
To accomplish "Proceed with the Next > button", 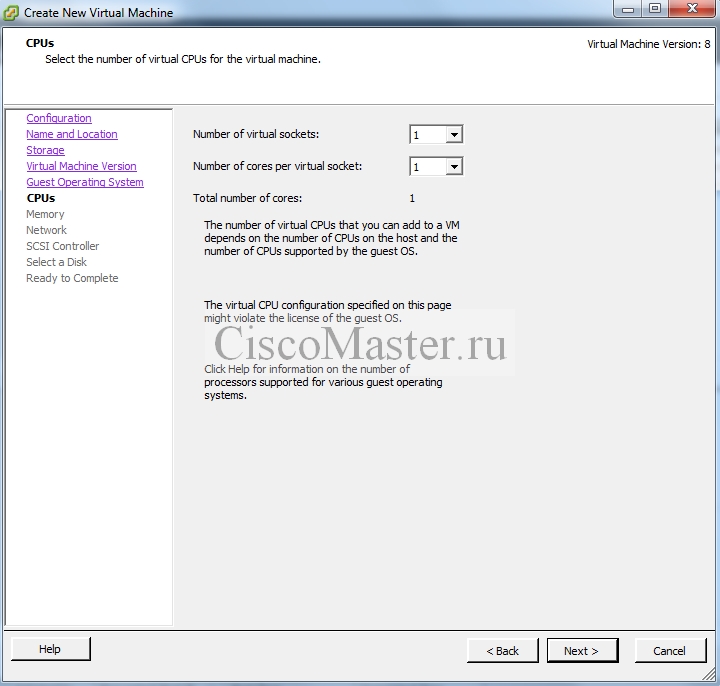I will 582,651.
